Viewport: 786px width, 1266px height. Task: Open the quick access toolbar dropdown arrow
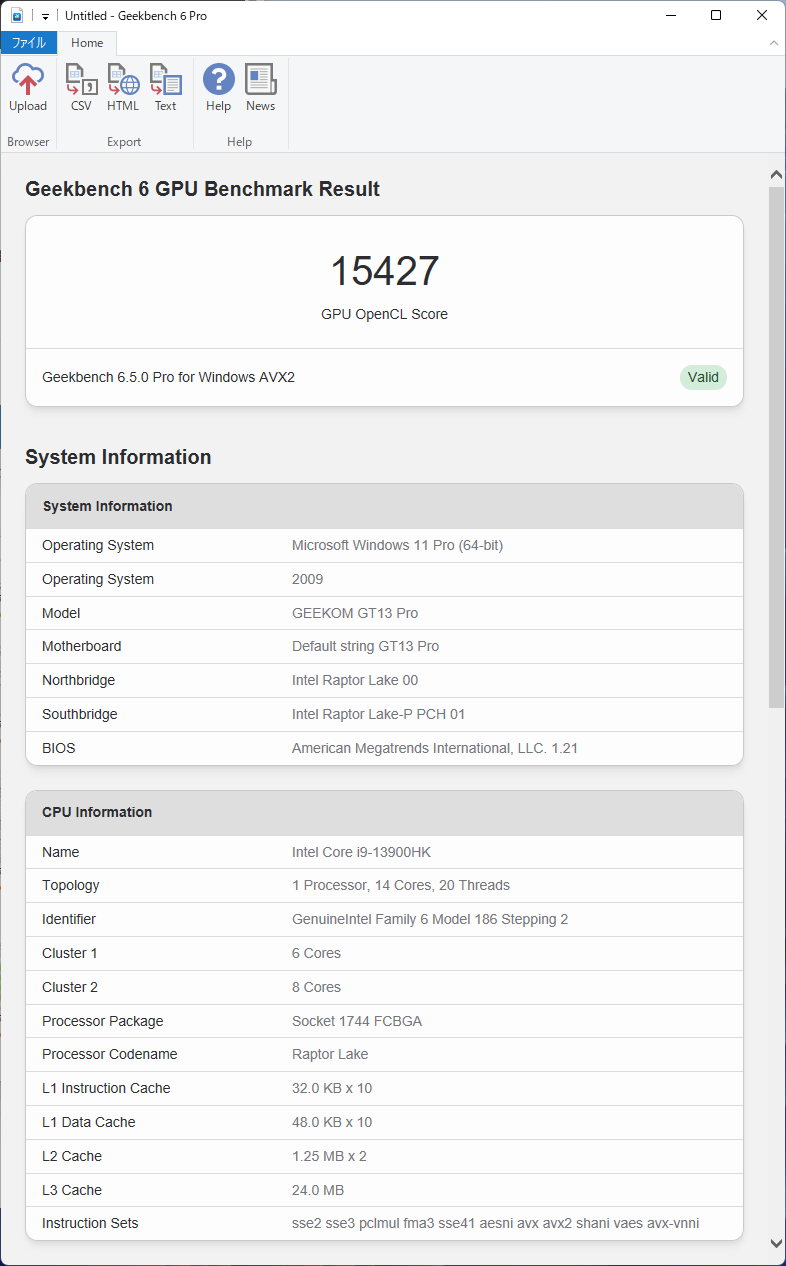tap(45, 17)
